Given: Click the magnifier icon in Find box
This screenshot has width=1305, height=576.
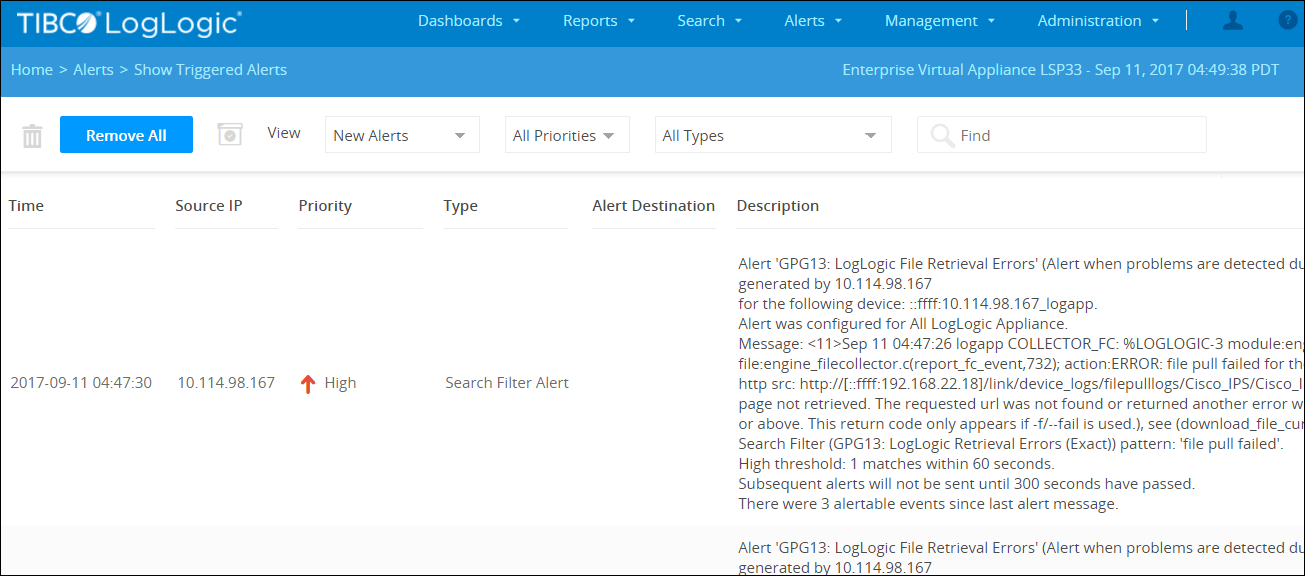Looking at the screenshot, I should 941,136.
